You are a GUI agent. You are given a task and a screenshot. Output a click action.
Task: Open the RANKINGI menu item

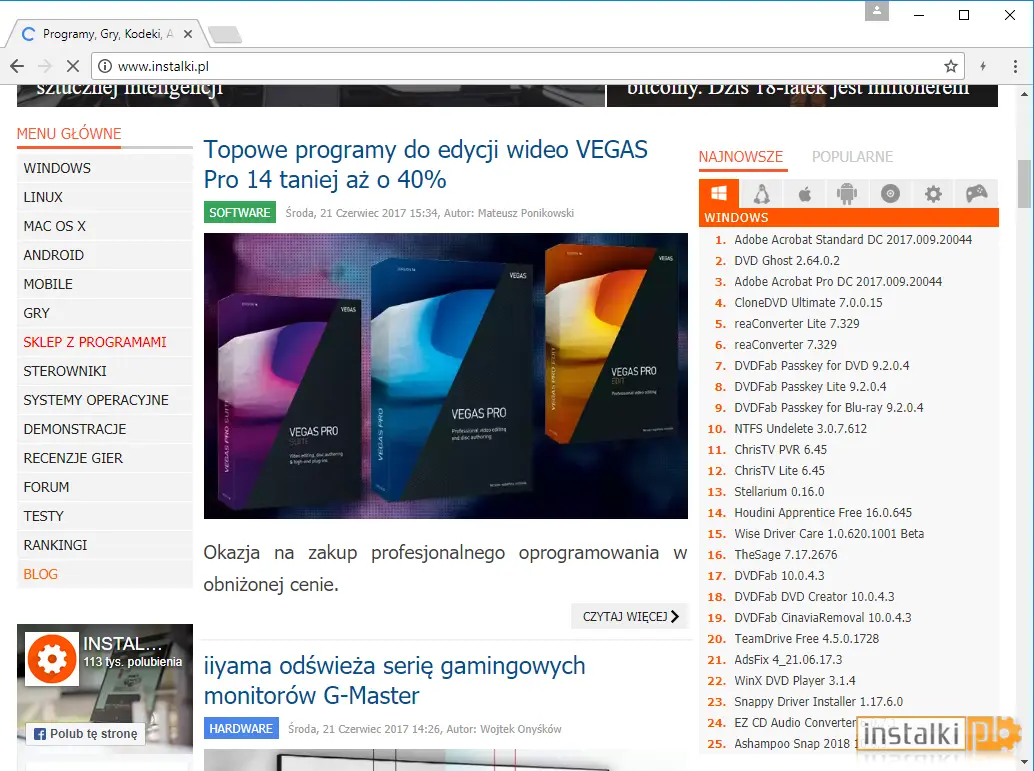tap(105, 545)
